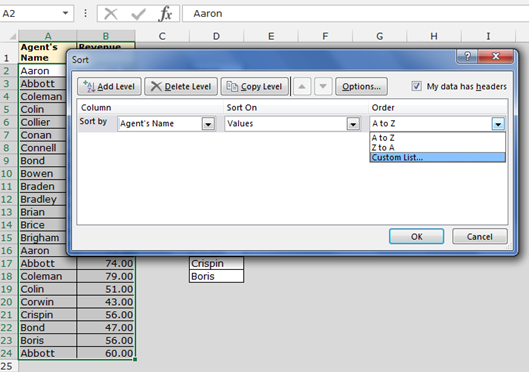Collapse the Order dropdown arrow
The image size is (529, 372).
point(498,124)
